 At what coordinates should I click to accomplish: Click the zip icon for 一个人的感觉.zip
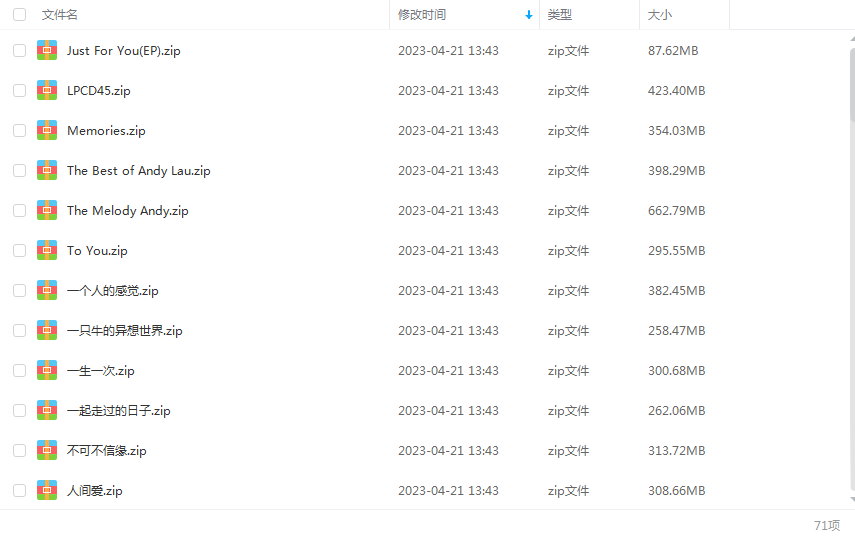(x=47, y=290)
